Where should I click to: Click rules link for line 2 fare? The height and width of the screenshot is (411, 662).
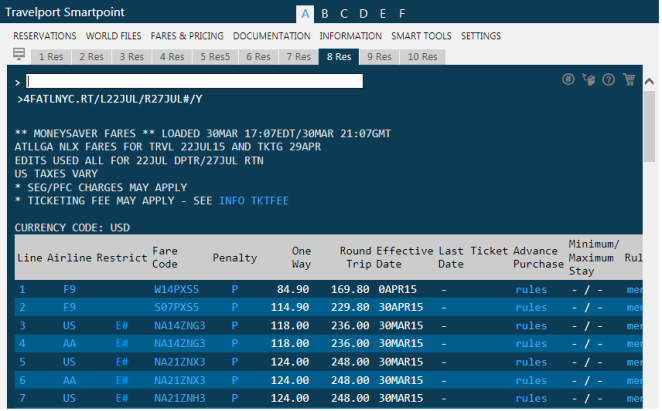click(x=531, y=307)
